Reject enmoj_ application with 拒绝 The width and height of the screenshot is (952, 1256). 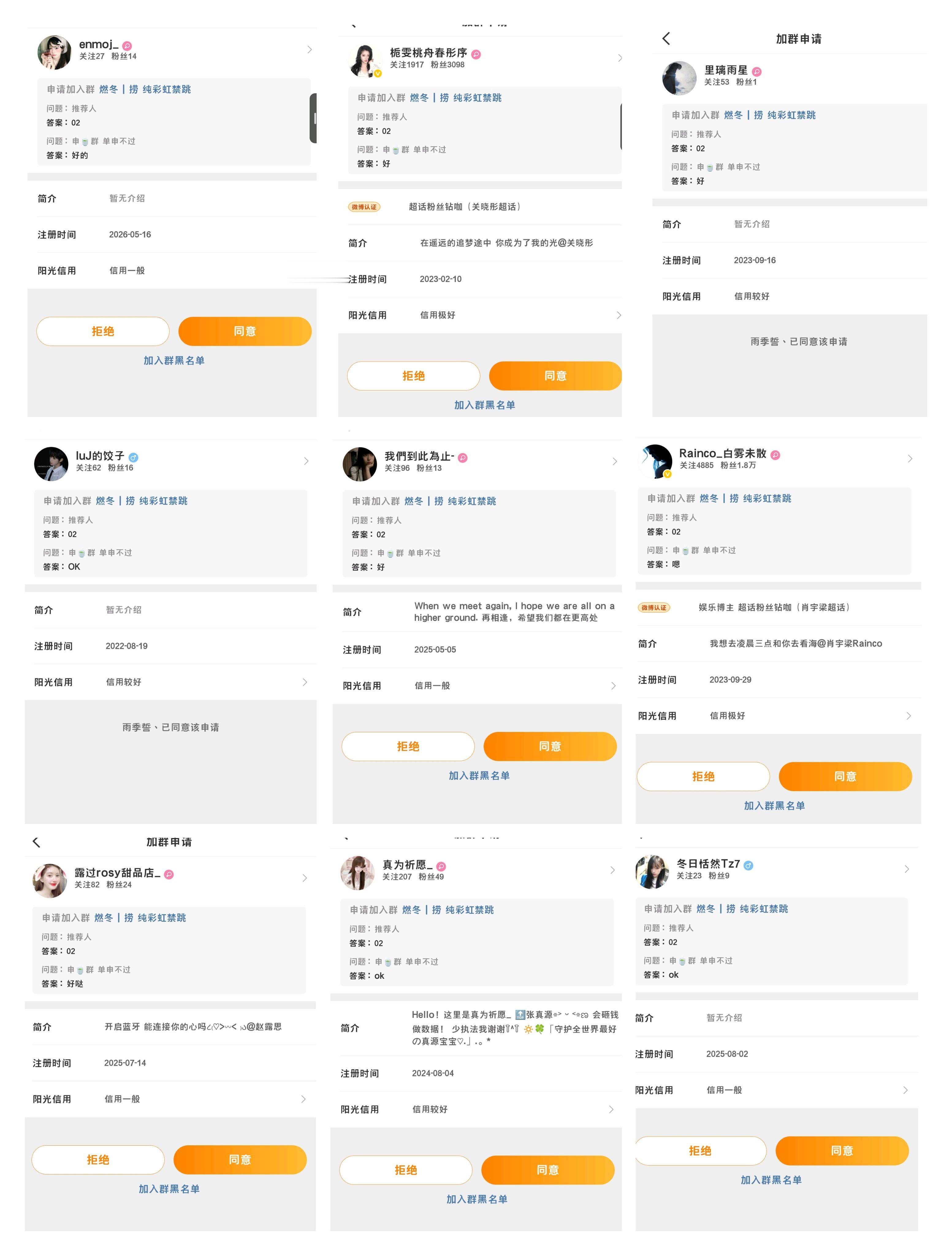[x=103, y=331]
